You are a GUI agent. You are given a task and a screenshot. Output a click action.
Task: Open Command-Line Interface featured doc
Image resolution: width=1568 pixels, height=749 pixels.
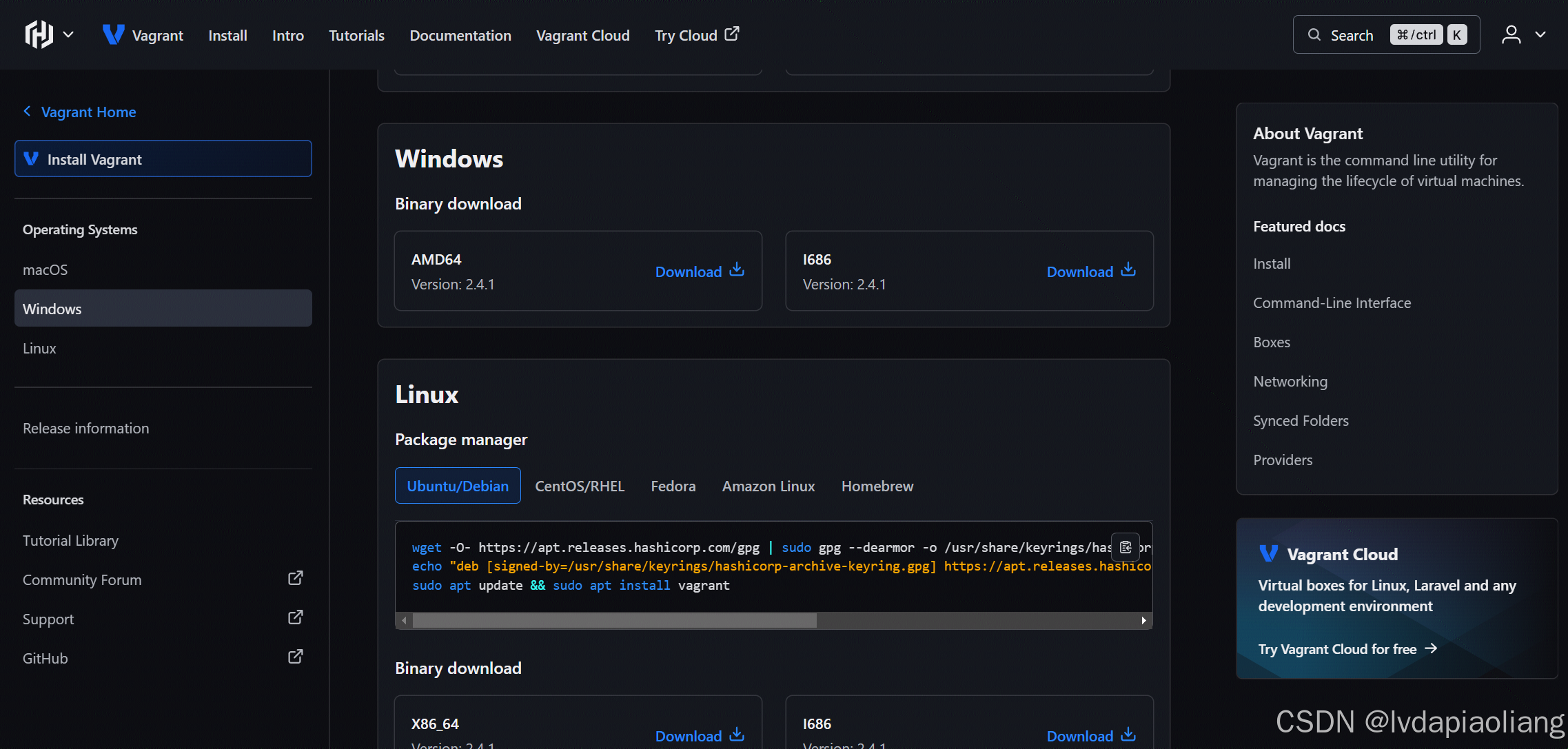tap(1332, 302)
